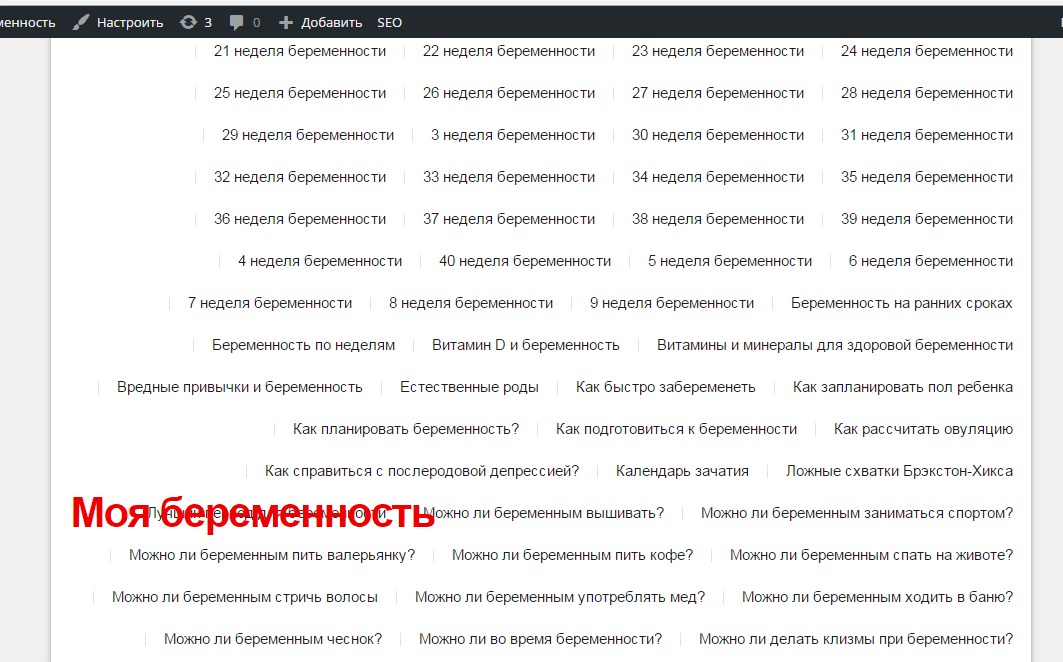The width and height of the screenshot is (1063, 662).
Task: Open the SEO menu in the admin bar
Action: 389,21
